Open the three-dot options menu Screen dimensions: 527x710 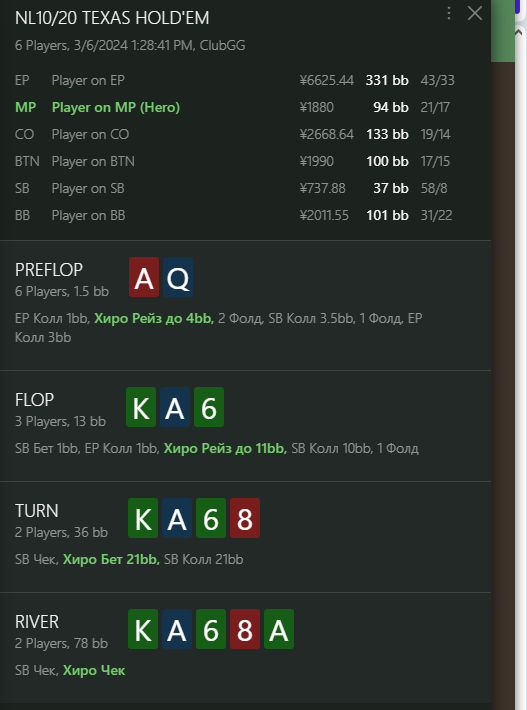click(449, 13)
